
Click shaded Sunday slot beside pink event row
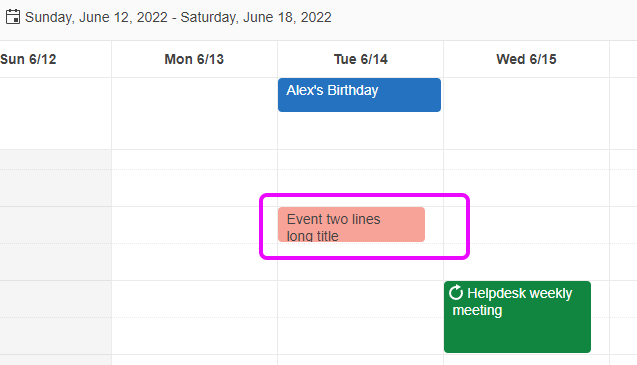[56, 225]
